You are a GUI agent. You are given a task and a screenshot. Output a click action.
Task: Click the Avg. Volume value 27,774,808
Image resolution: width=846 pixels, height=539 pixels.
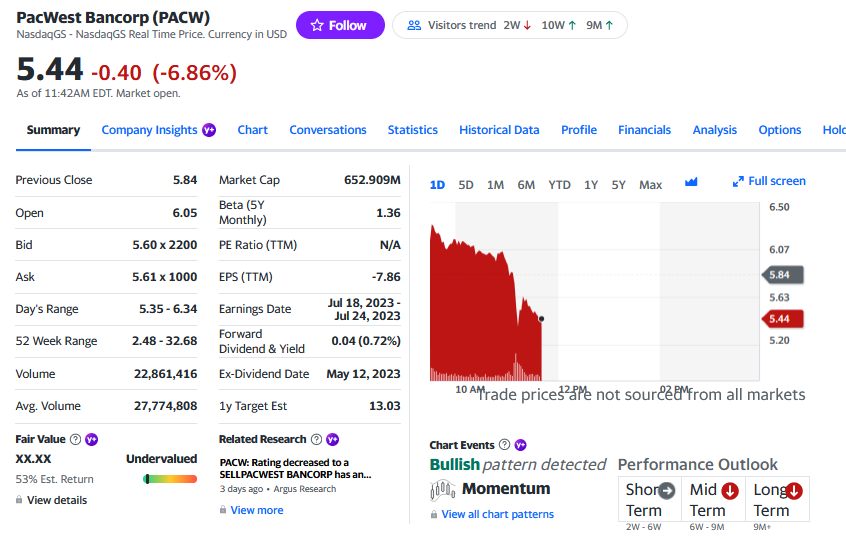(x=166, y=406)
